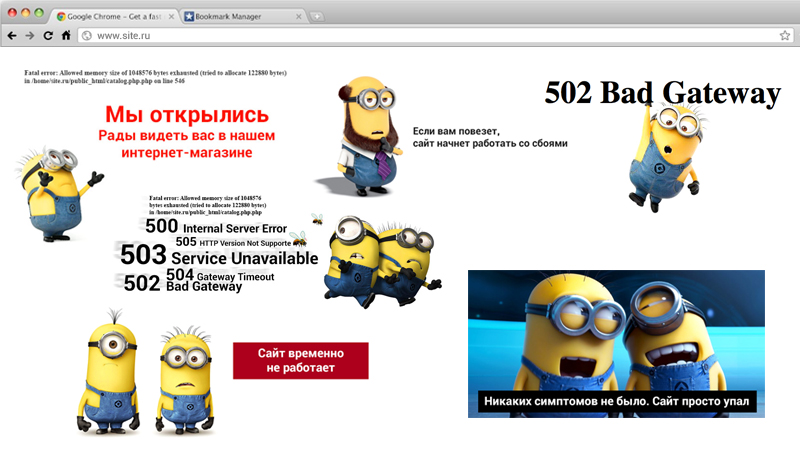Open the home page via house icon

pos(66,35)
